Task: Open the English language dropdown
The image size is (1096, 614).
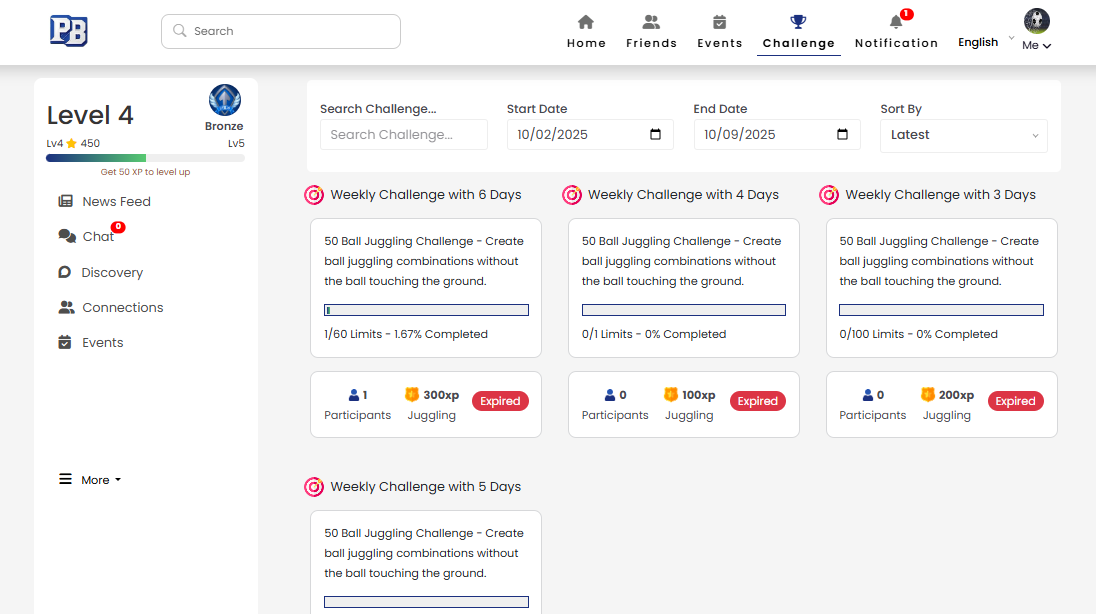Action: [x=985, y=42]
